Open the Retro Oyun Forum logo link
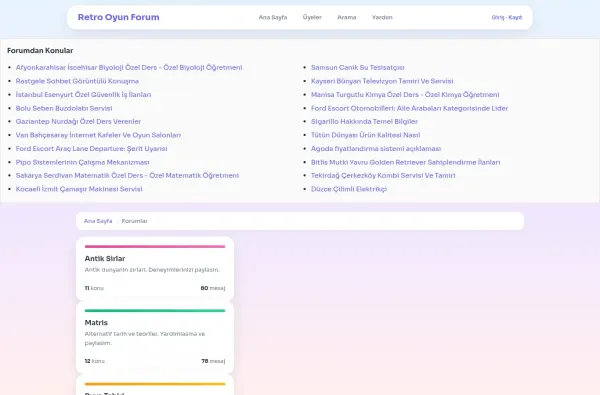The height and width of the screenshot is (395, 600). click(118, 17)
